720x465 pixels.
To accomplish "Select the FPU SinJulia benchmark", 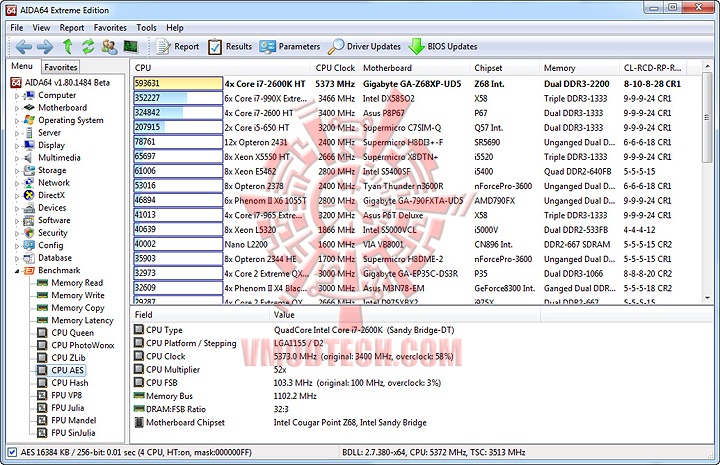I will [x=73, y=432].
